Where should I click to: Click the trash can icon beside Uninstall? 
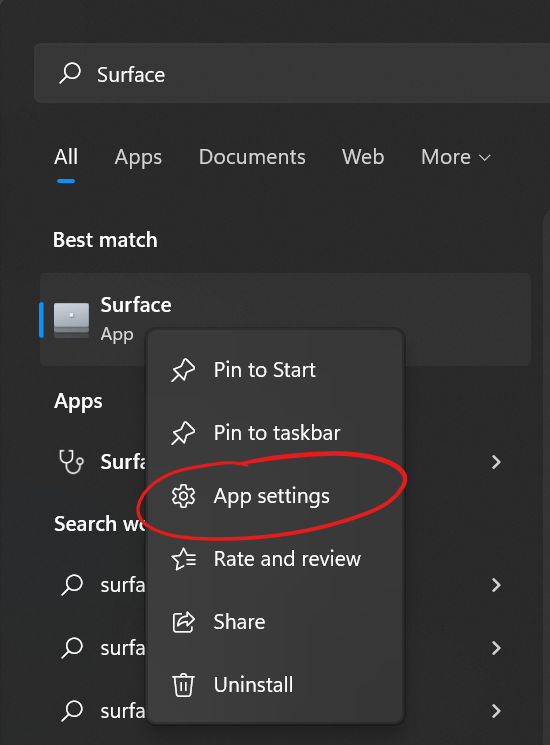click(x=183, y=685)
